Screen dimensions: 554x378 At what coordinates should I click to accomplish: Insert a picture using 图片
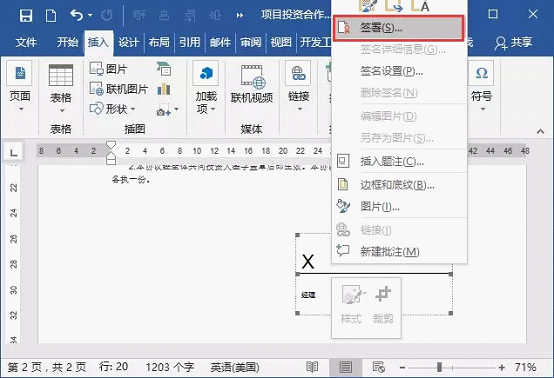point(108,69)
